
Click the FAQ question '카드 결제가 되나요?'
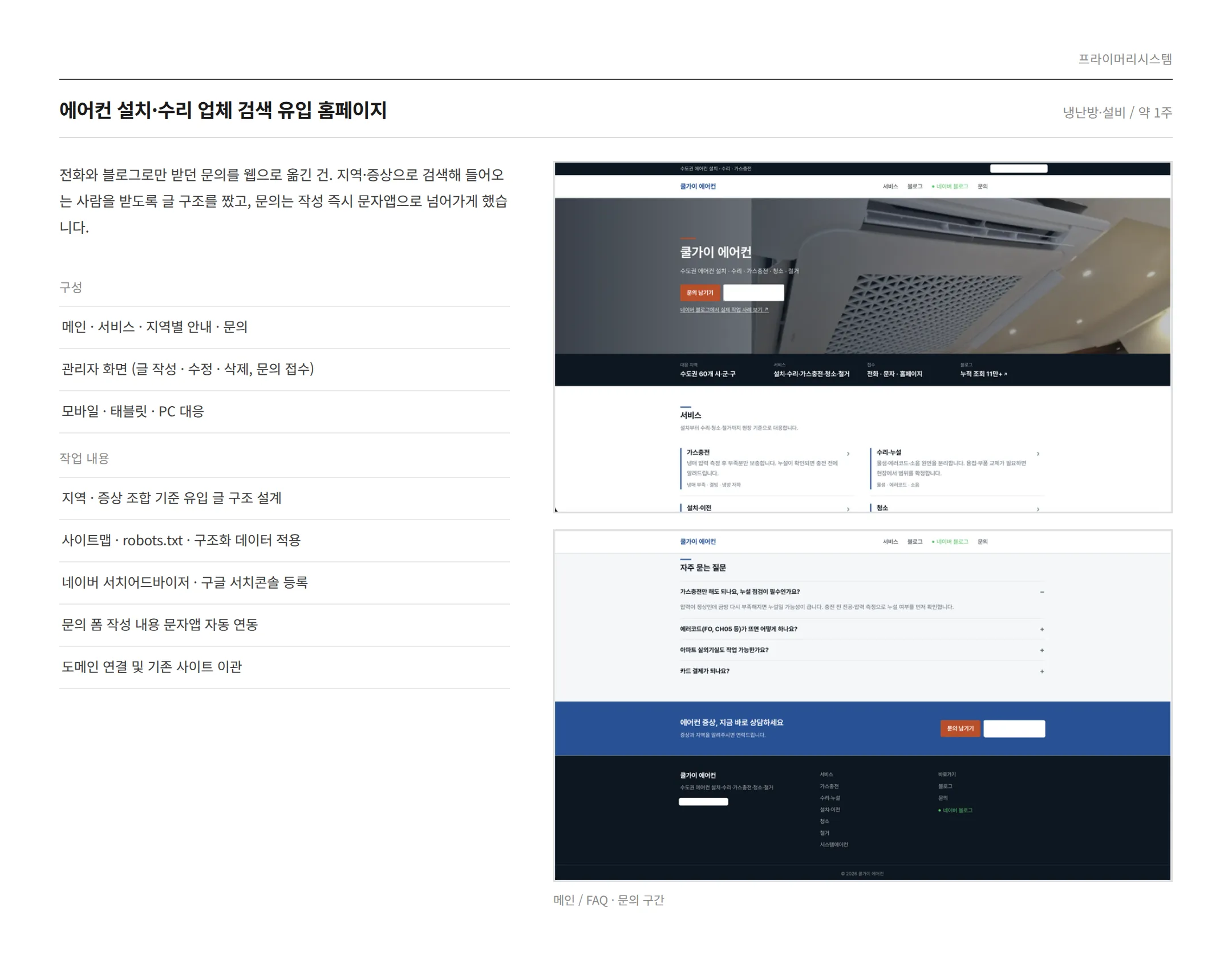point(704,671)
